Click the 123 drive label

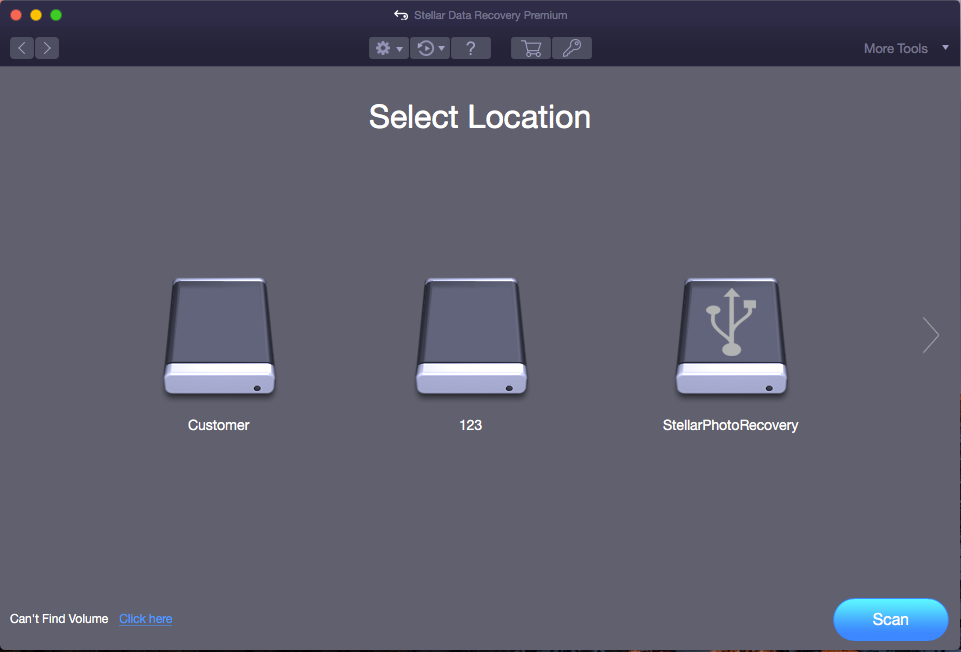(x=471, y=425)
